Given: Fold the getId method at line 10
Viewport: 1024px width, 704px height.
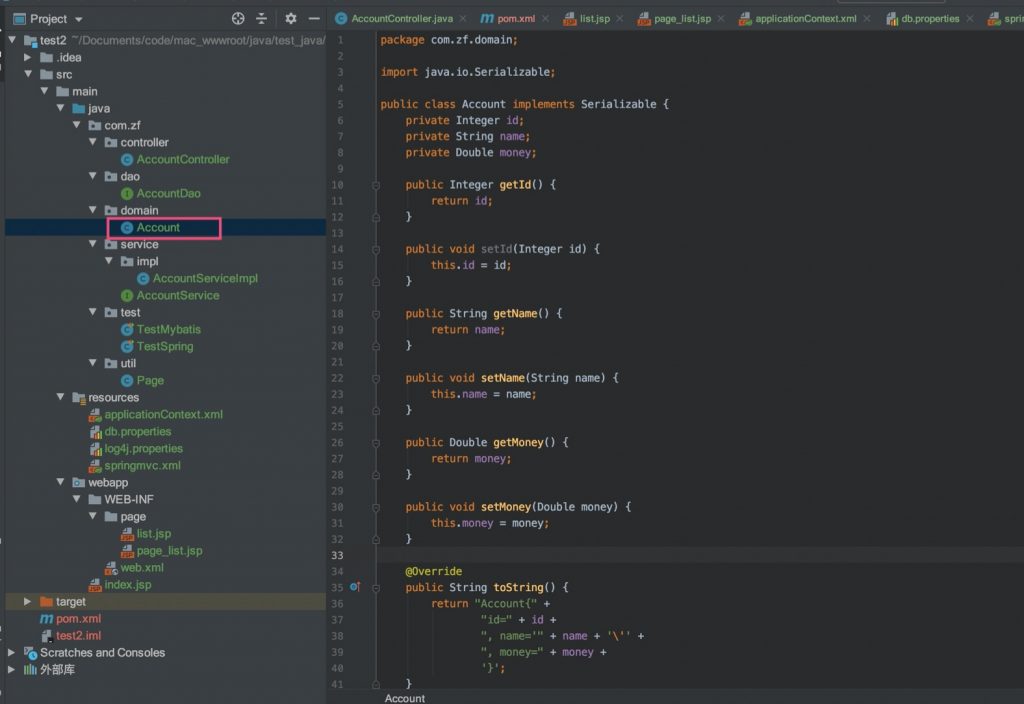Looking at the screenshot, I should (376, 185).
